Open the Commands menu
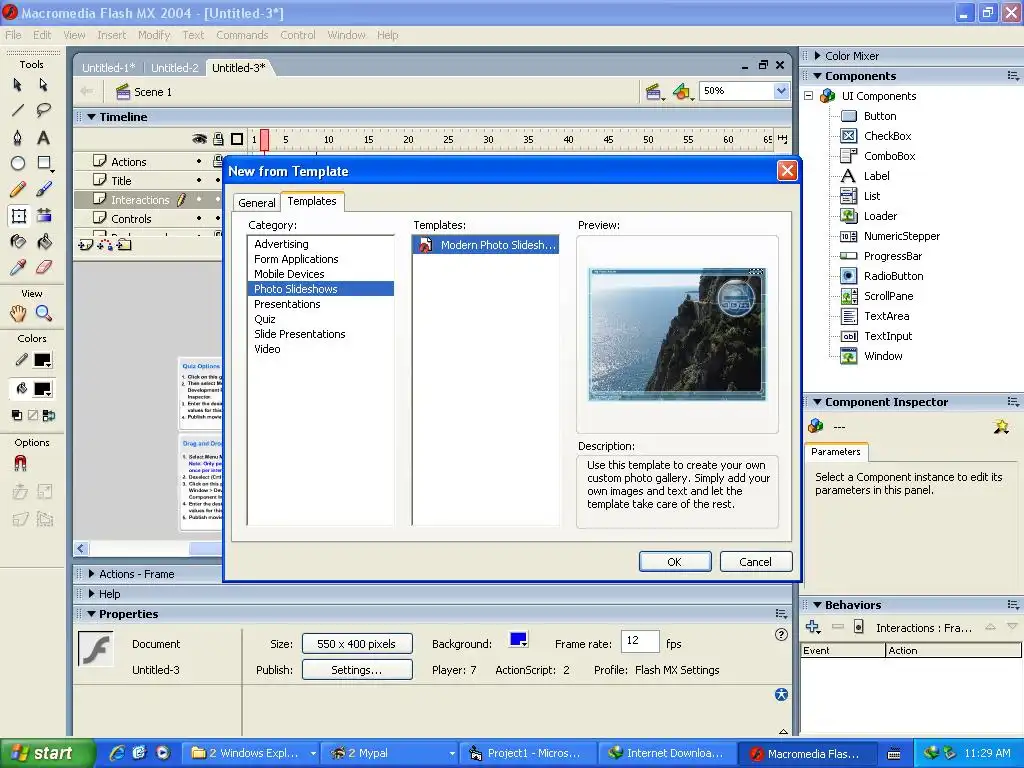This screenshot has height=768, width=1024. 242,35
